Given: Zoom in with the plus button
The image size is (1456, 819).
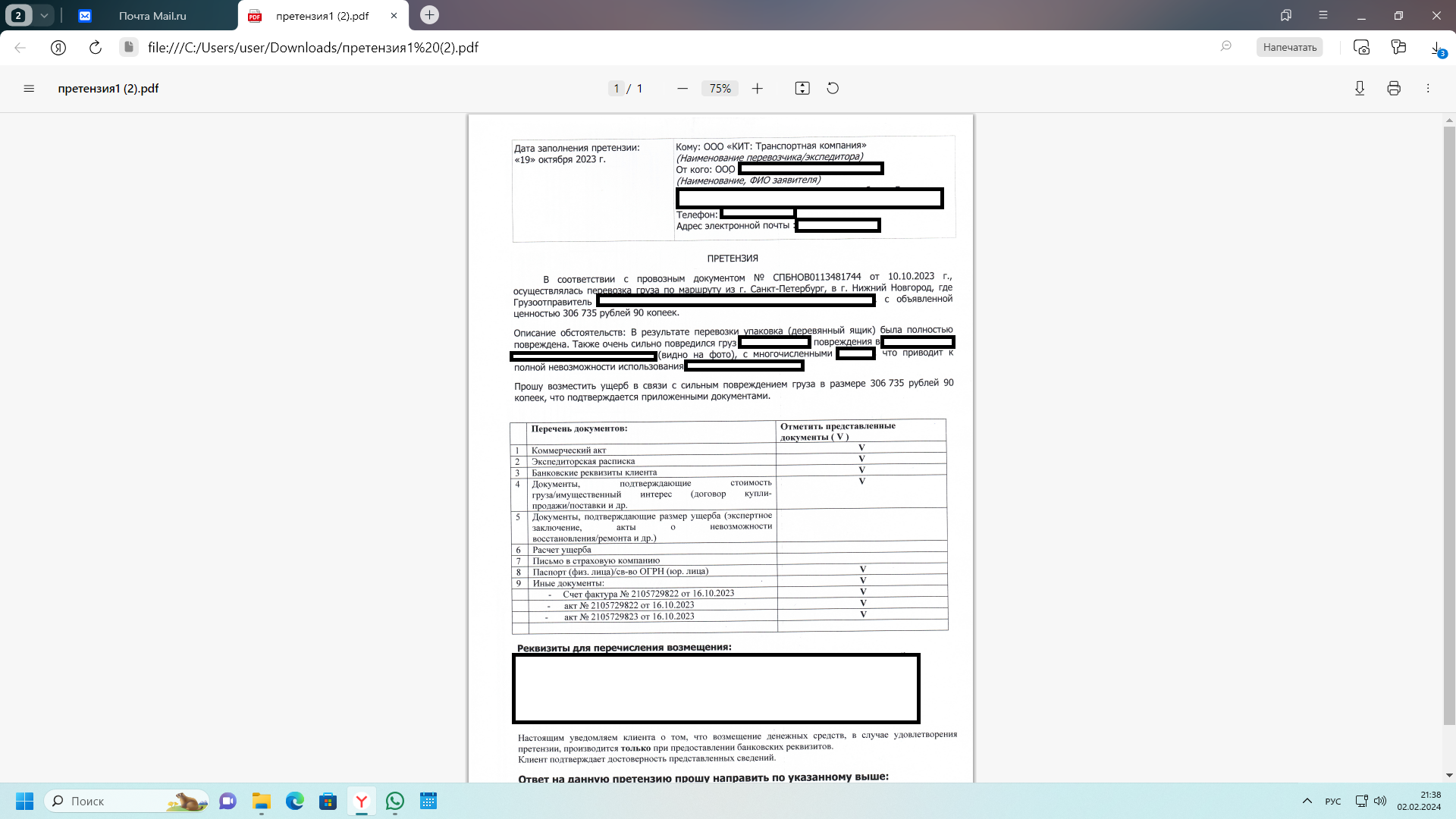Looking at the screenshot, I should pos(757,89).
